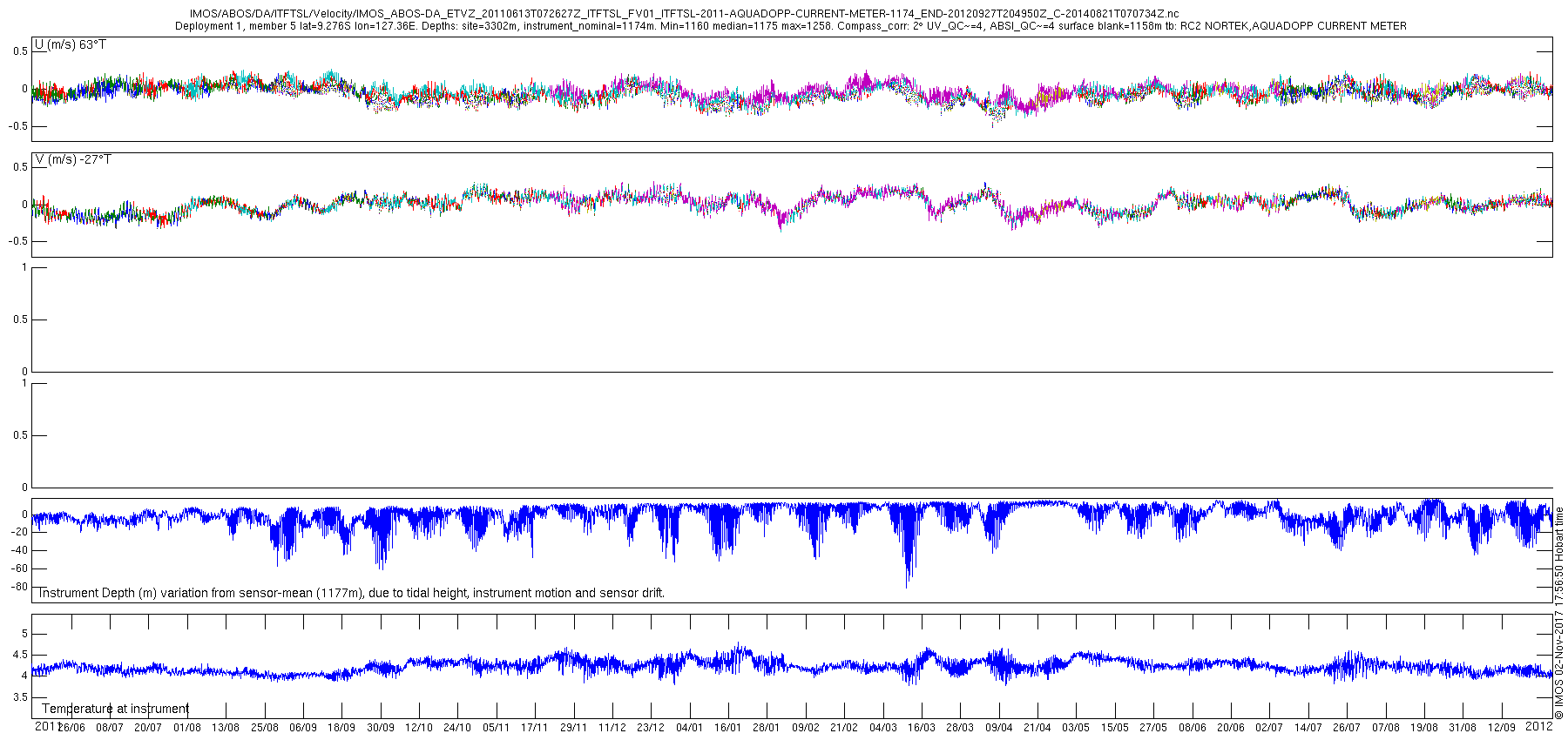
Task: Click the 27/05 date label
Action: pos(1153,728)
